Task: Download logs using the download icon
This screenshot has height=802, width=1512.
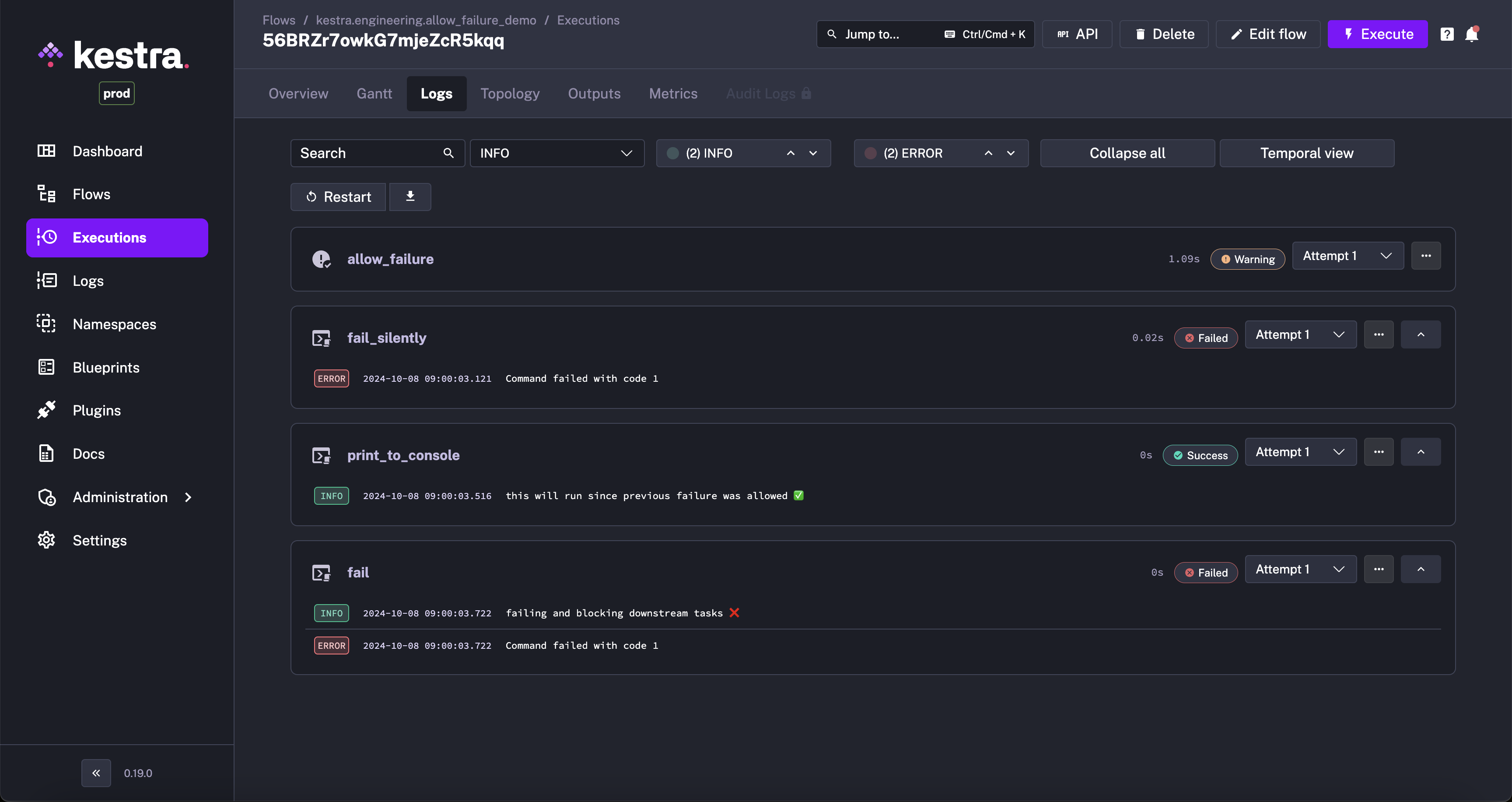Action: tap(410, 196)
